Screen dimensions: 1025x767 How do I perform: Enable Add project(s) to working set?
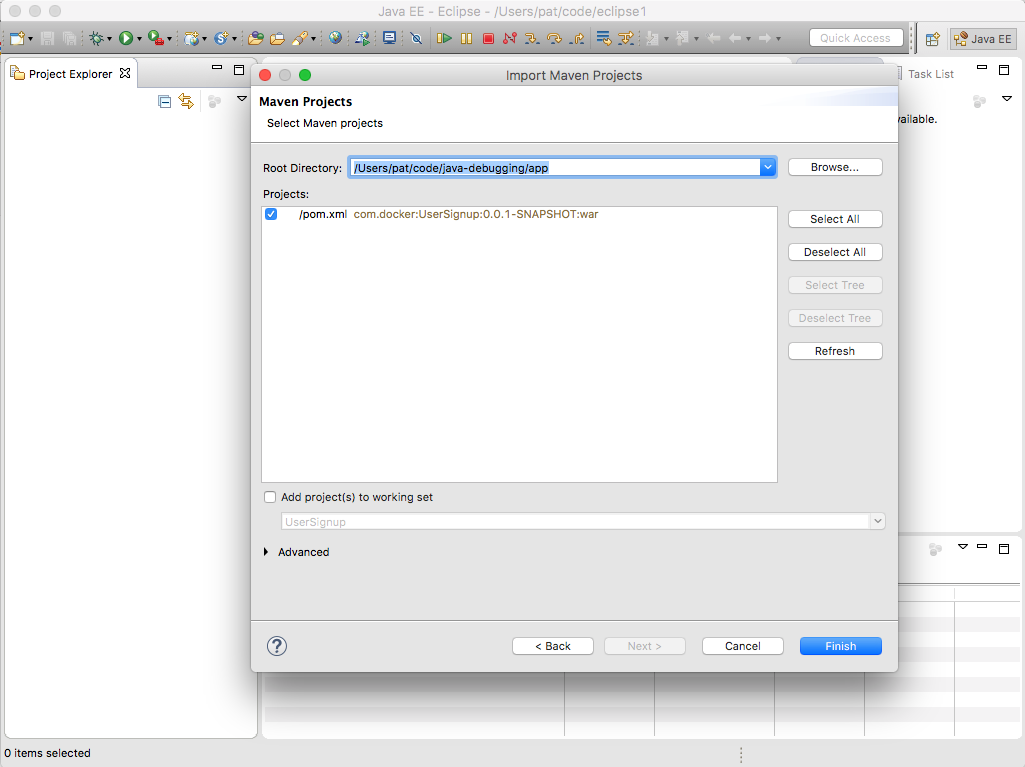[x=270, y=497]
